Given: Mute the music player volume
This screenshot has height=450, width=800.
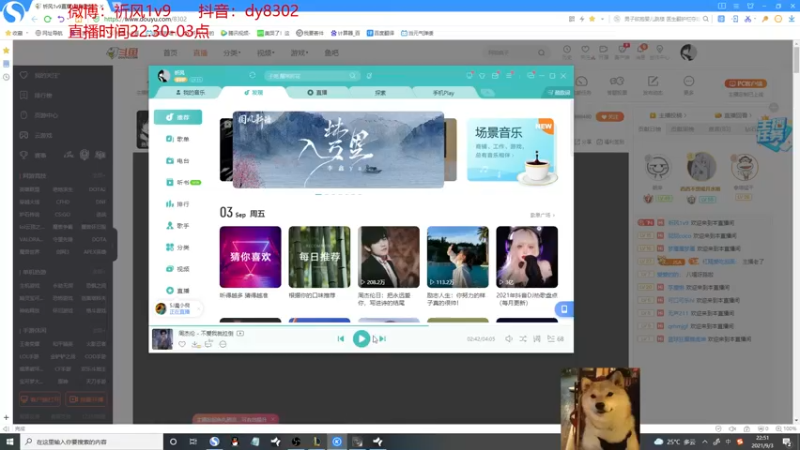Looking at the screenshot, I should 509,339.
